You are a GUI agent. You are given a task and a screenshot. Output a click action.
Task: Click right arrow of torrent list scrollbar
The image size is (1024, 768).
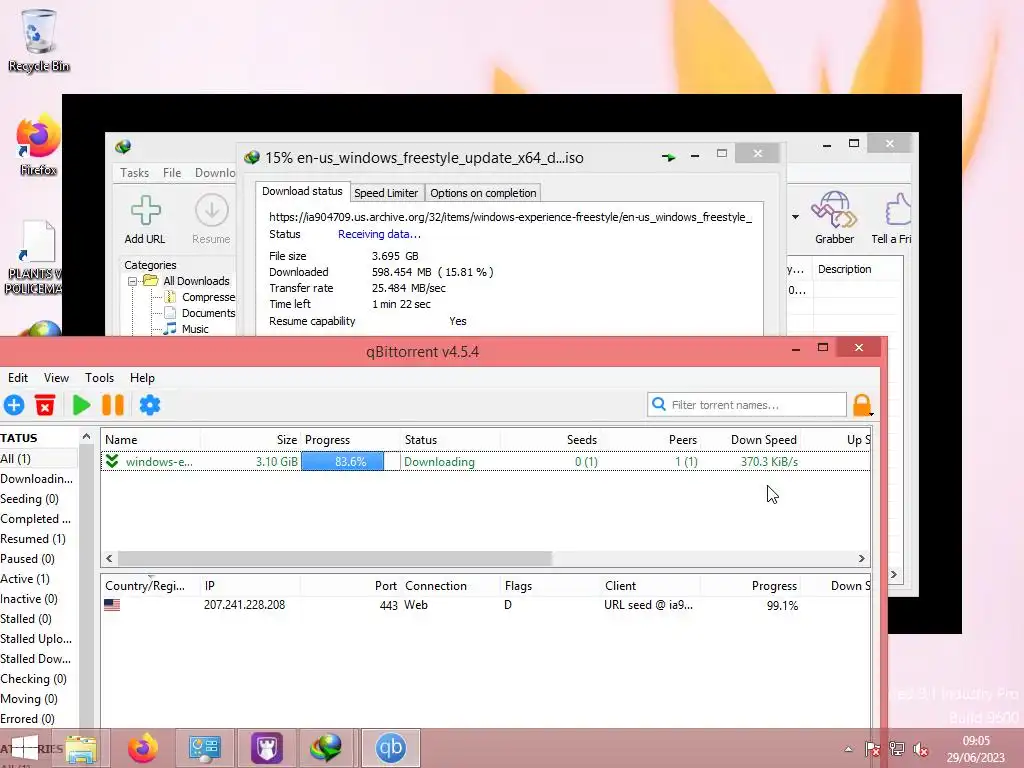(x=861, y=558)
